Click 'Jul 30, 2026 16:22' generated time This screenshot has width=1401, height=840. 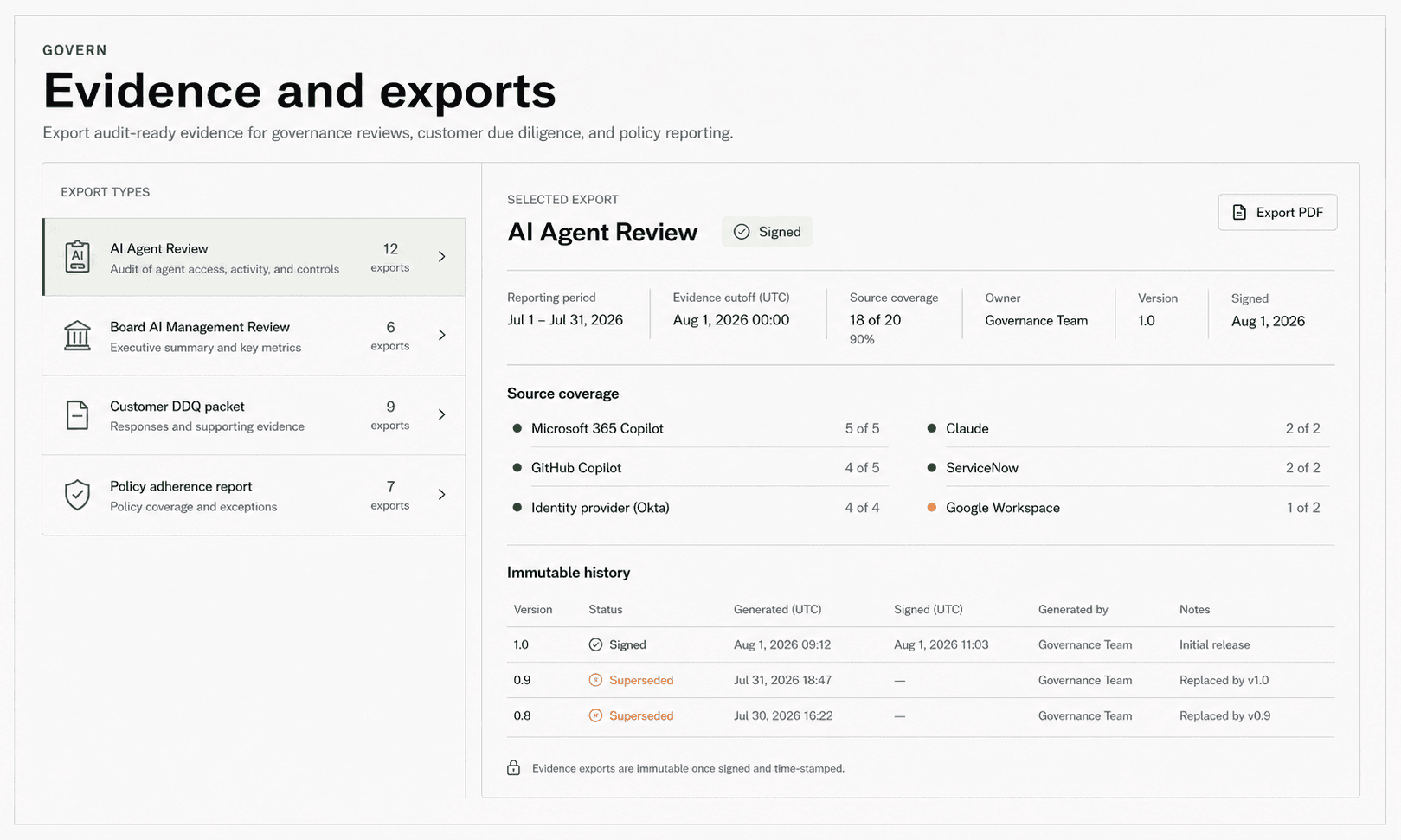coord(783,715)
